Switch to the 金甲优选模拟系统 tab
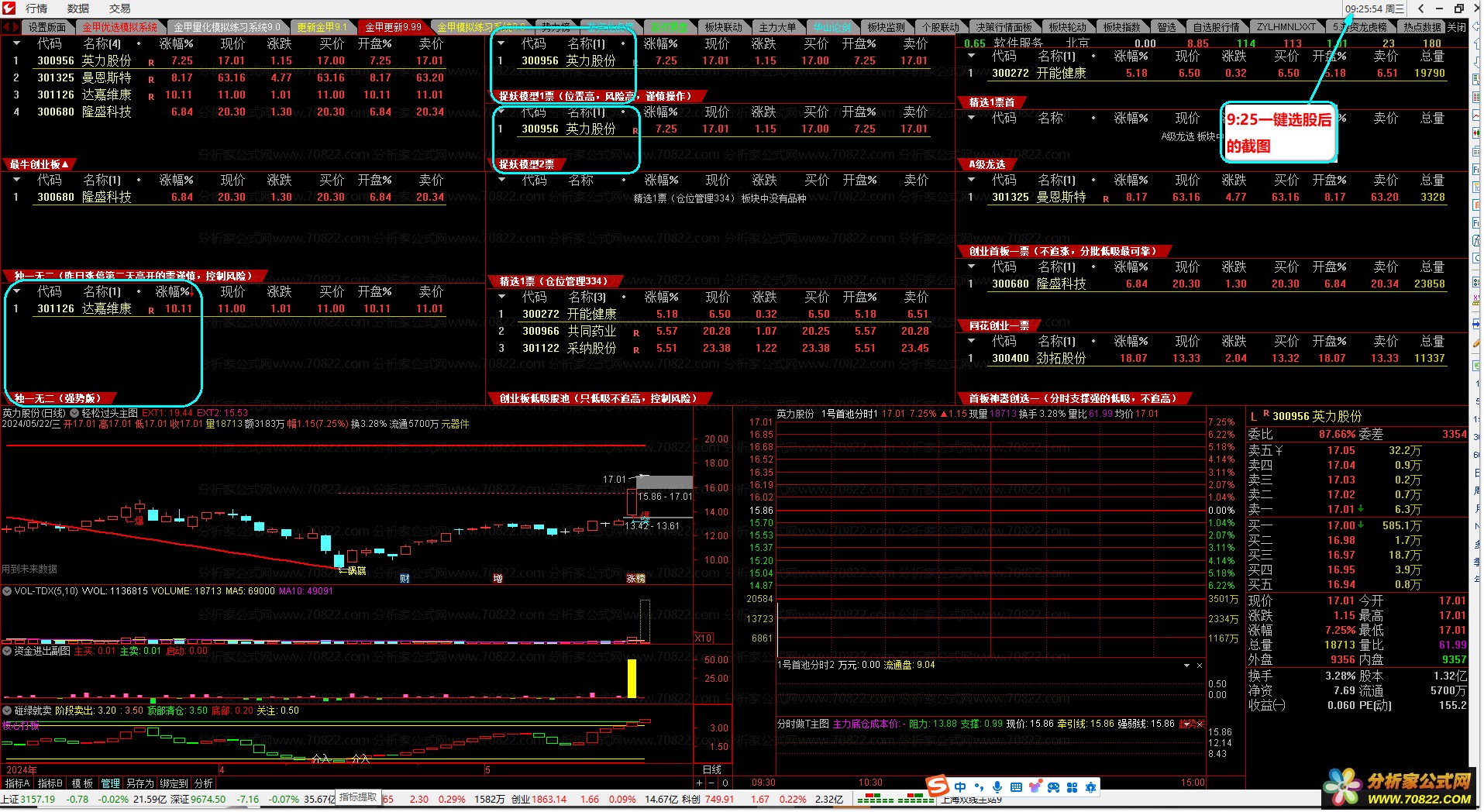The width and height of the screenshot is (1484, 812). point(119,27)
